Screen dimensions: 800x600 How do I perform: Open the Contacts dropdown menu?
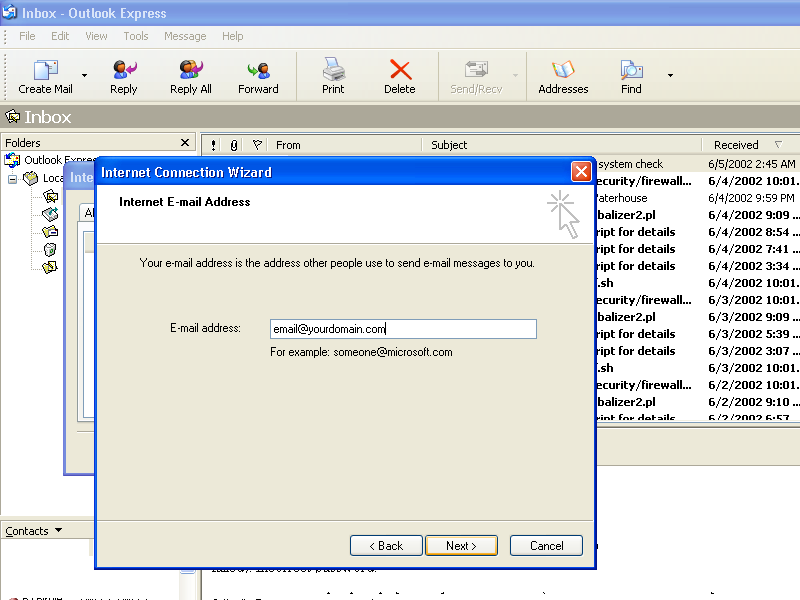tap(34, 531)
